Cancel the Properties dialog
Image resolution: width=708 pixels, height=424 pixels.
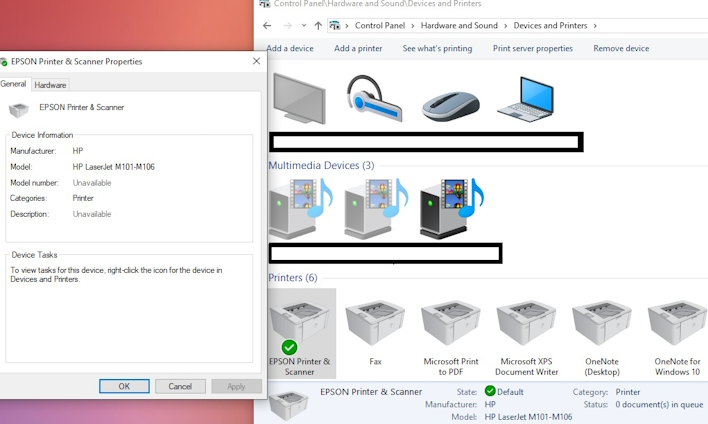pos(180,386)
